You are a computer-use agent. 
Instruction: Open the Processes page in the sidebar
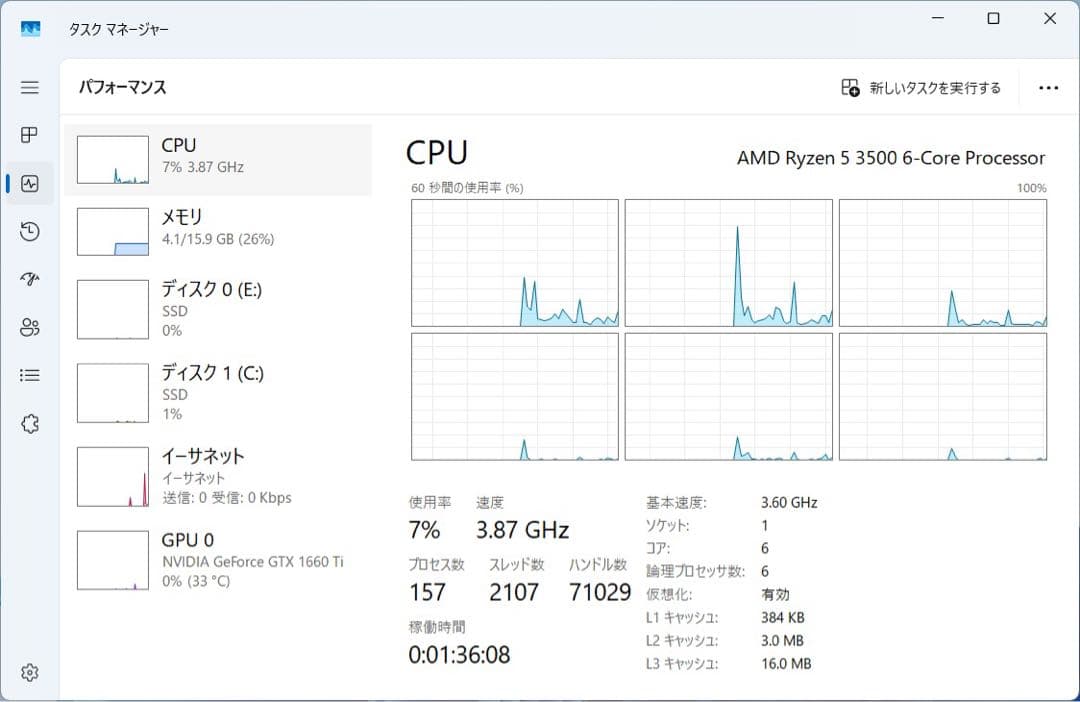(30, 135)
